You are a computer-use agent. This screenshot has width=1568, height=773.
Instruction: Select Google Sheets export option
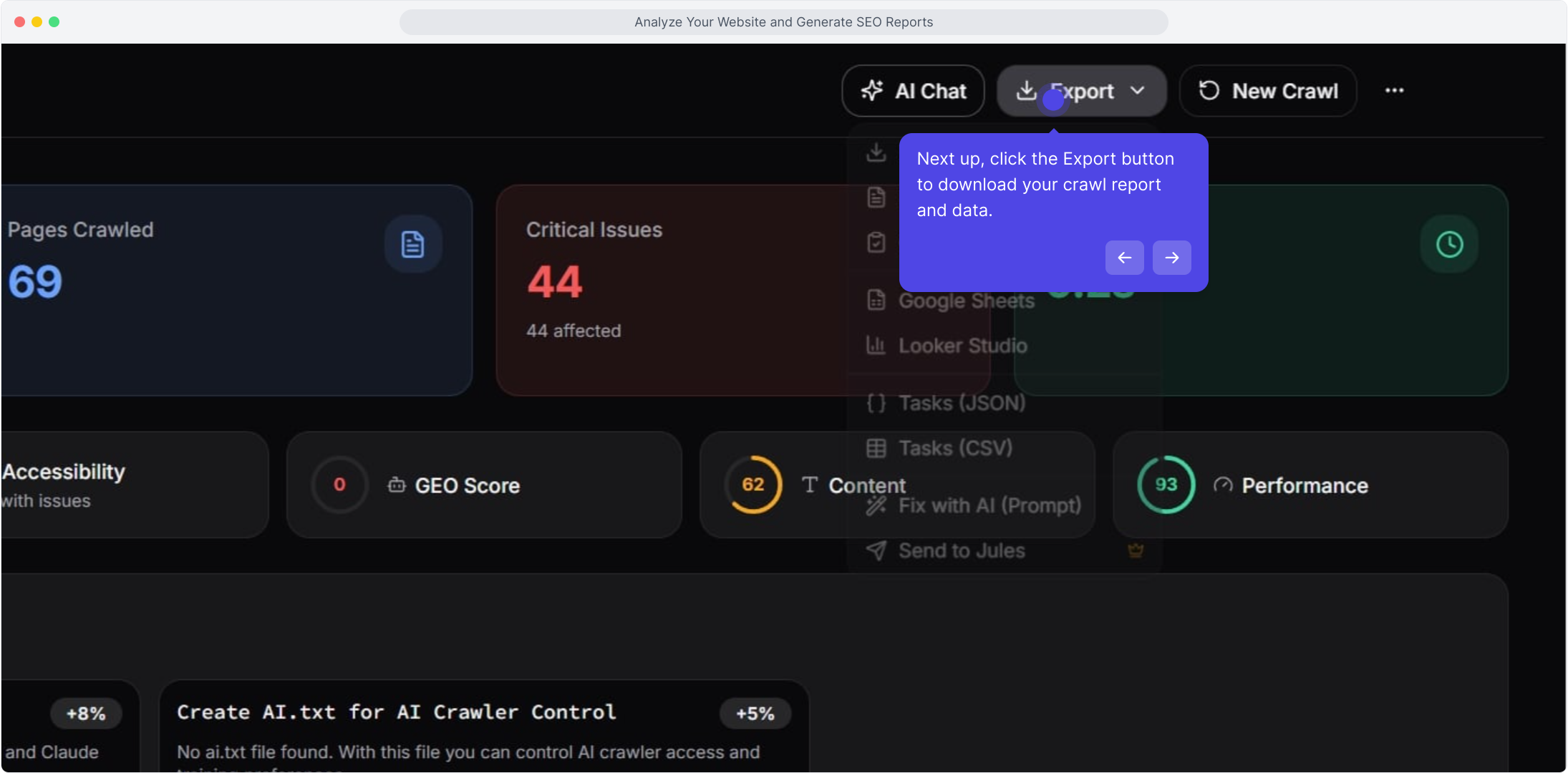tap(965, 301)
